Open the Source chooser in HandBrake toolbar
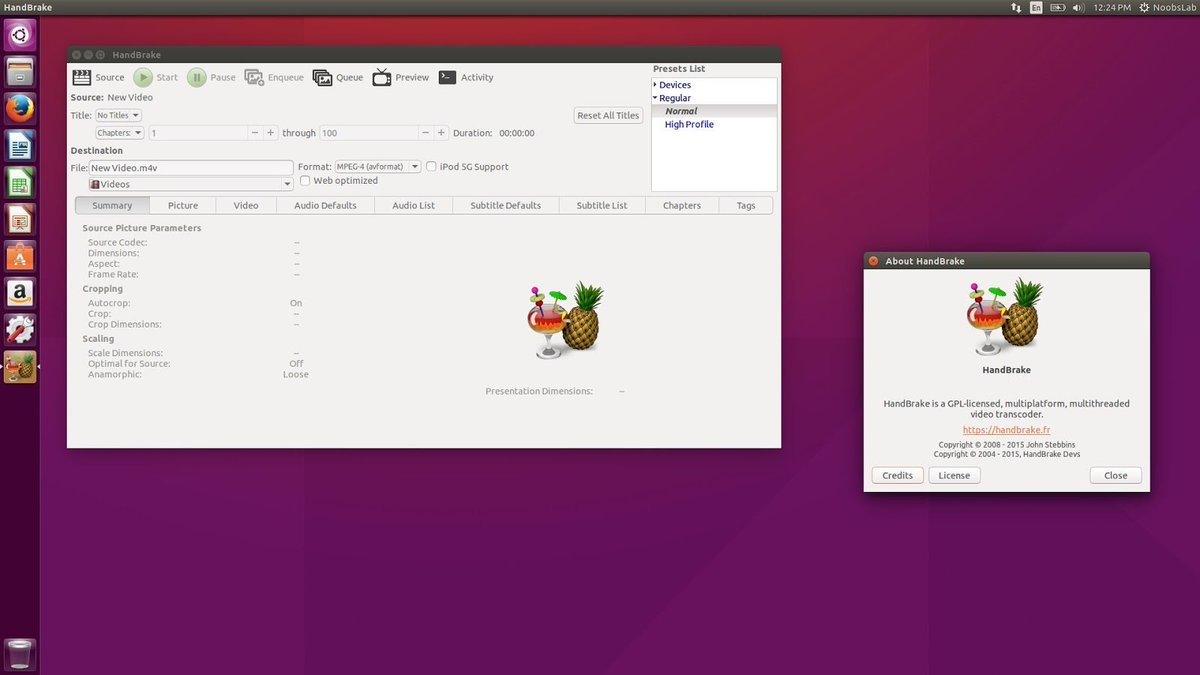1200x675 pixels. 98,77
